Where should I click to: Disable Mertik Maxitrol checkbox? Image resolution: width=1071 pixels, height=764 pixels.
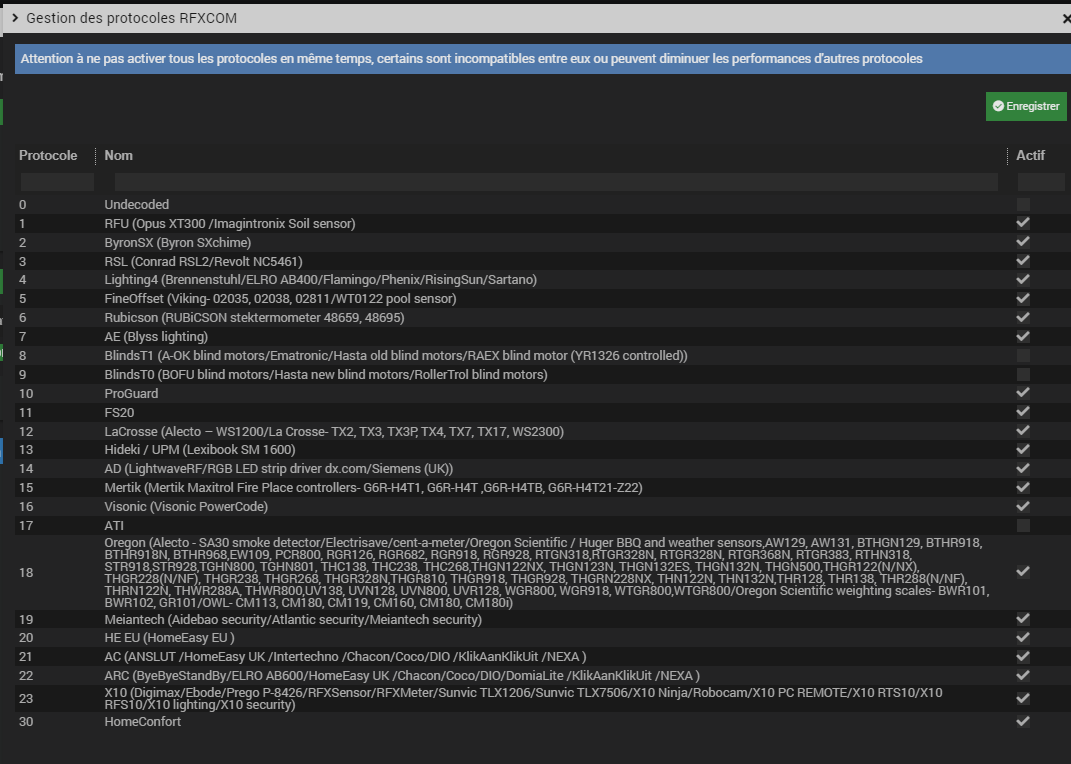[x=1023, y=487]
